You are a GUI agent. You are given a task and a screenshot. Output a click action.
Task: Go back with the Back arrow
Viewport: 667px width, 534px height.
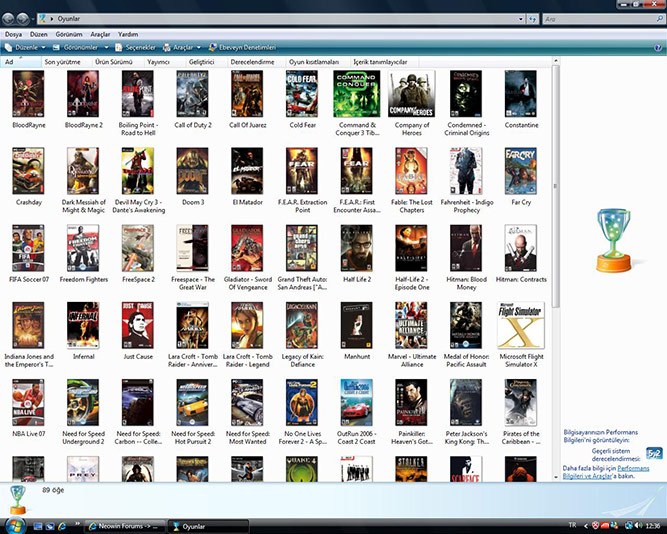pyautogui.click(x=9, y=19)
